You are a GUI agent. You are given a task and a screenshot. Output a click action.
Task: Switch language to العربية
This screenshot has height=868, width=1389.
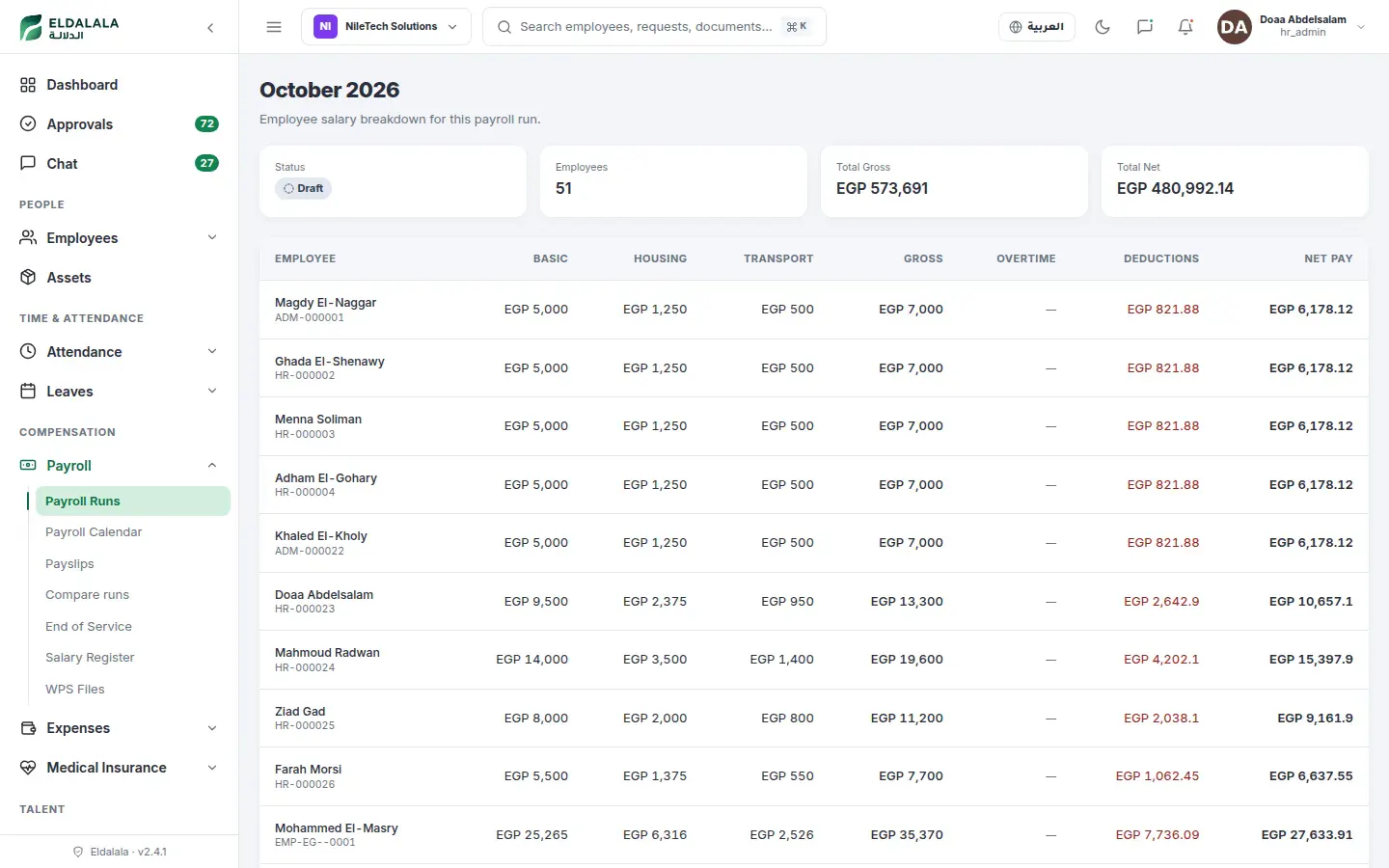click(x=1037, y=27)
